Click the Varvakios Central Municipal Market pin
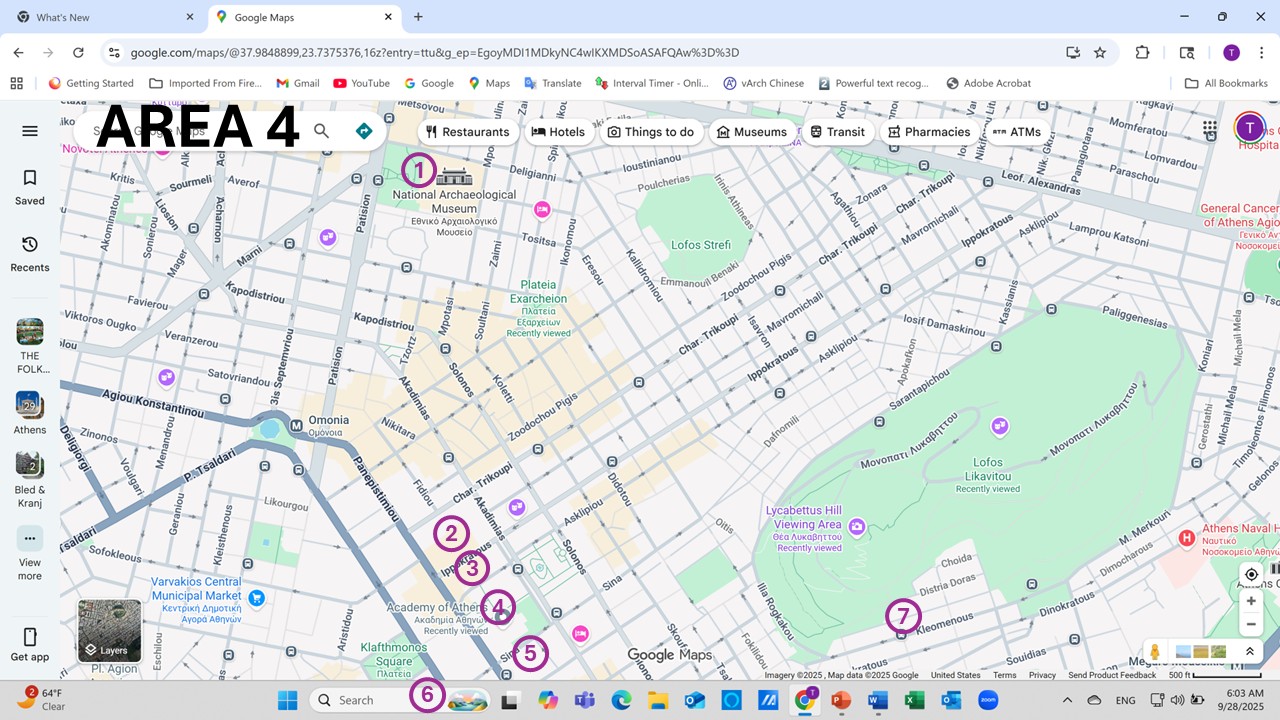This screenshot has height=720, width=1280. coord(257,598)
